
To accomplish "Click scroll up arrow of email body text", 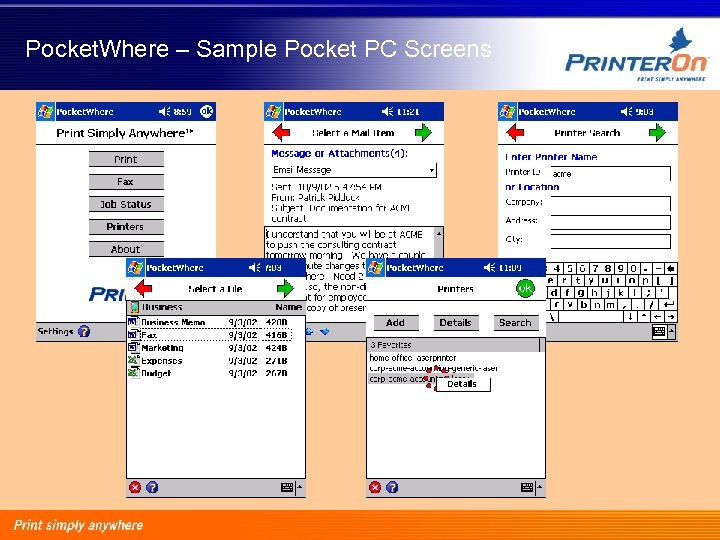I will coord(439,234).
